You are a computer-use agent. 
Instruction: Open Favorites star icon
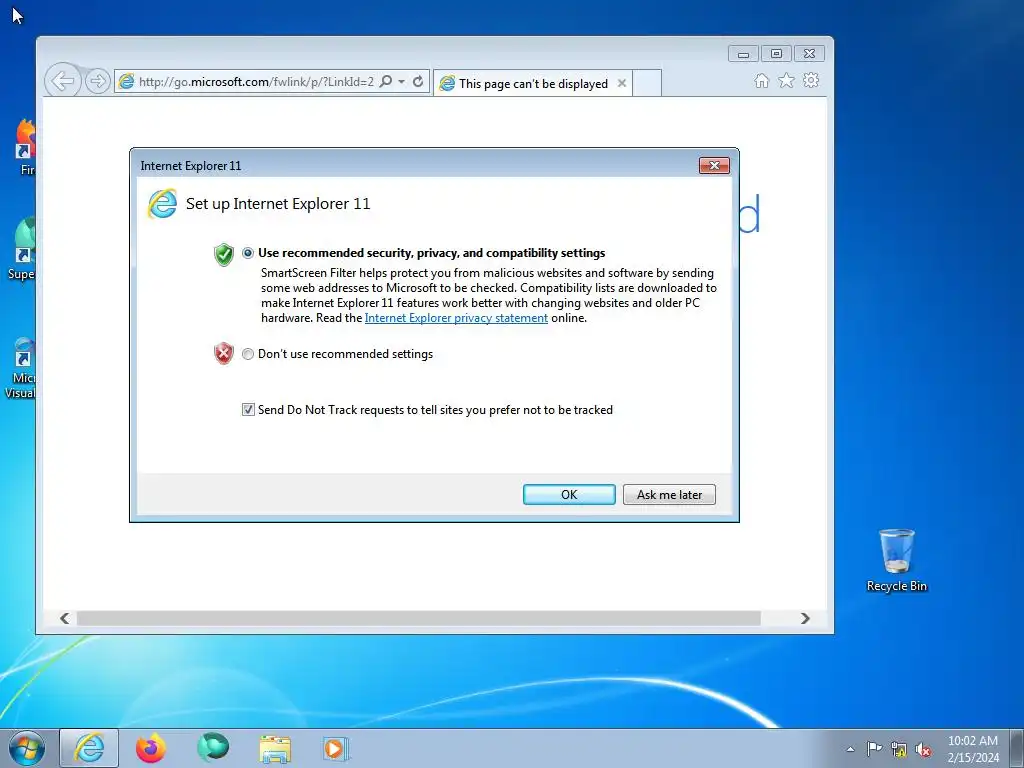(786, 80)
